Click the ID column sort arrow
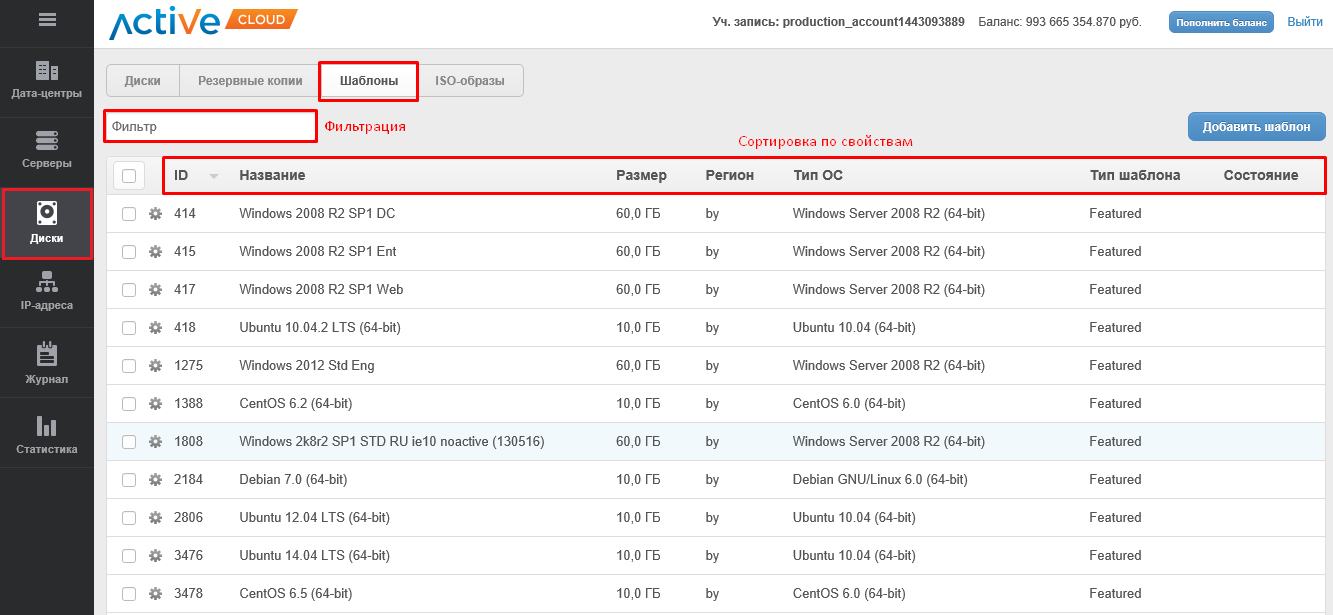 click(x=214, y=177)
